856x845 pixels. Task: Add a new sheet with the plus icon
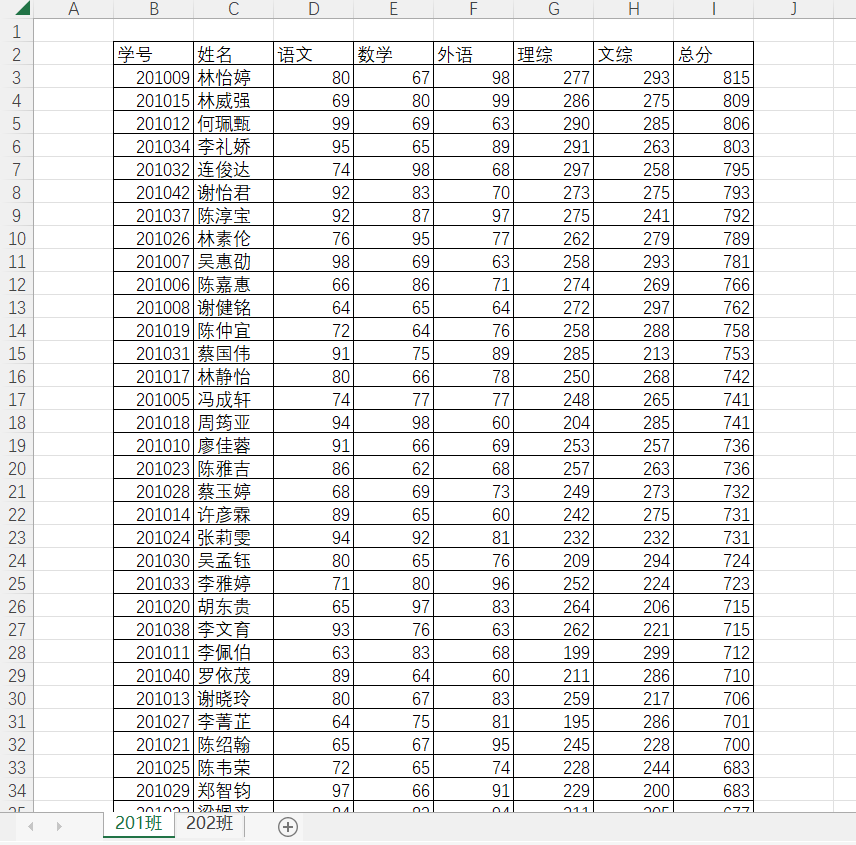coord(288,826)
